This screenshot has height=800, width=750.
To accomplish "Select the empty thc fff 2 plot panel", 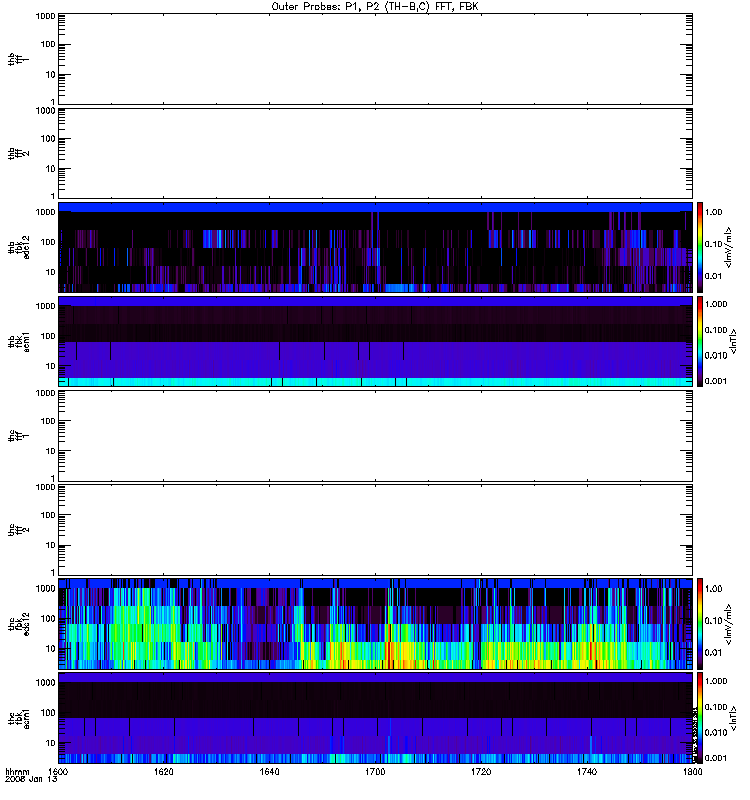I will coord(375,530).
